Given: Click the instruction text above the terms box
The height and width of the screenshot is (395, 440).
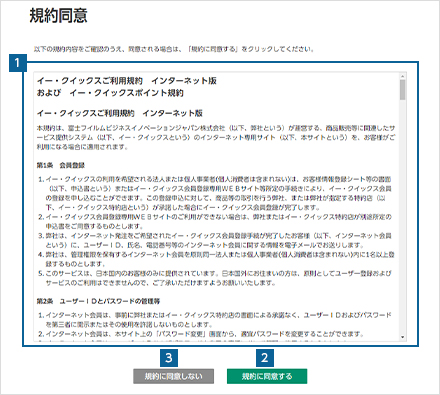Looking at the screenshot, I should [174, 49].
